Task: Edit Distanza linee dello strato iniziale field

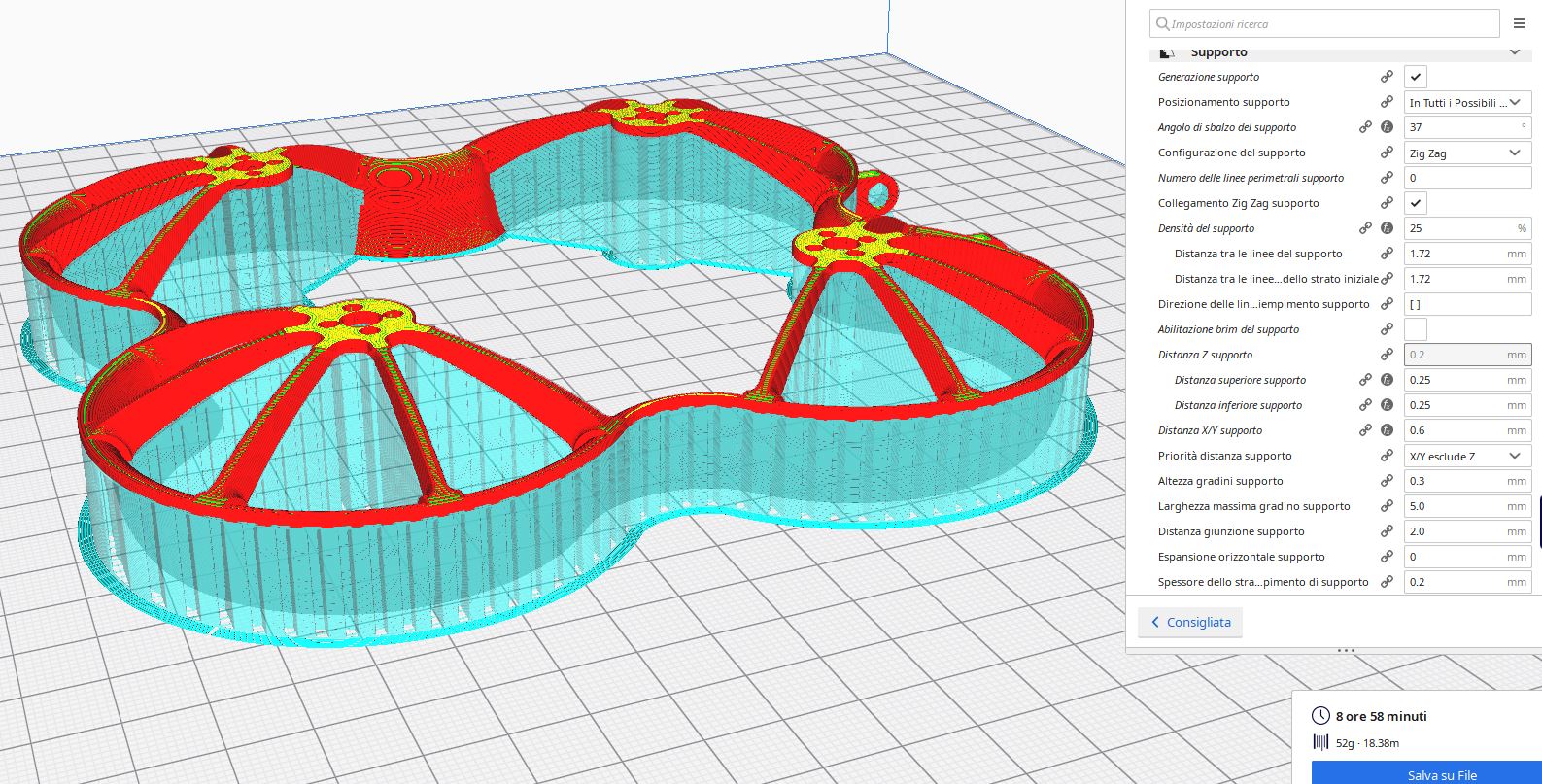Action: pyautogui.click(x=1467, y=279)
